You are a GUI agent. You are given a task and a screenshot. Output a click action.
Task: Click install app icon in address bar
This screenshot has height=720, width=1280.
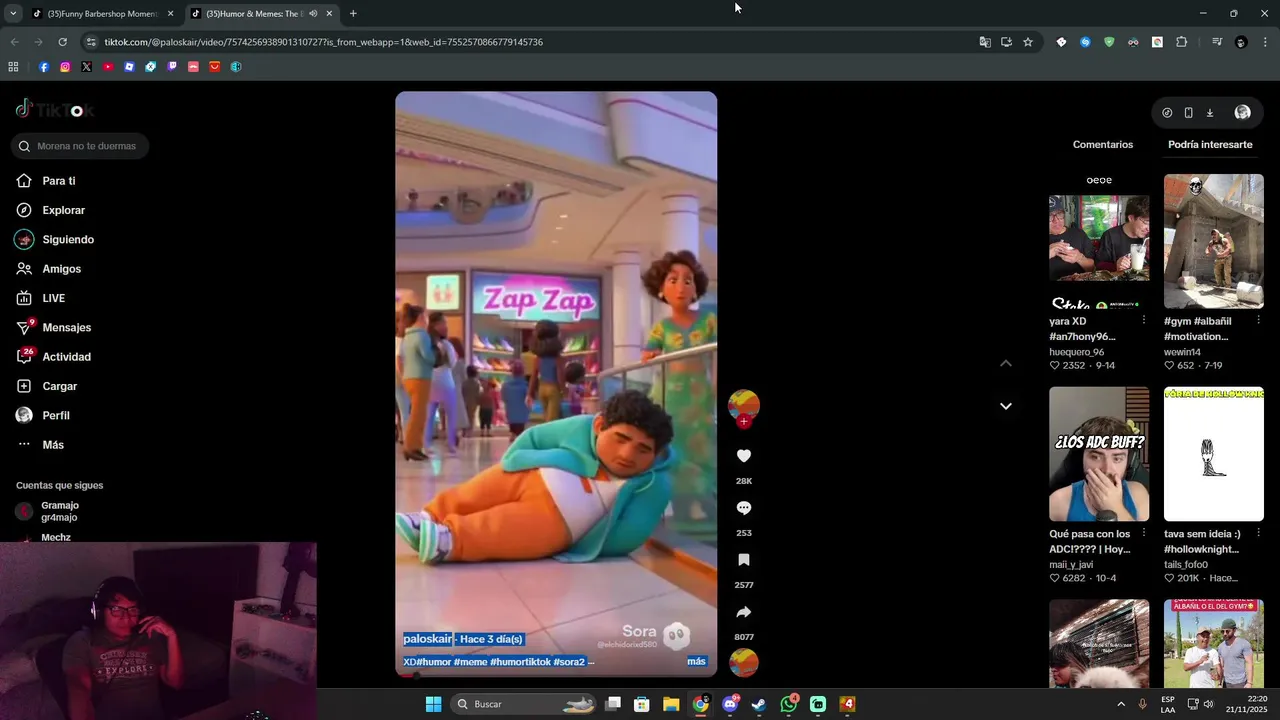click(x=1006, y=42)
